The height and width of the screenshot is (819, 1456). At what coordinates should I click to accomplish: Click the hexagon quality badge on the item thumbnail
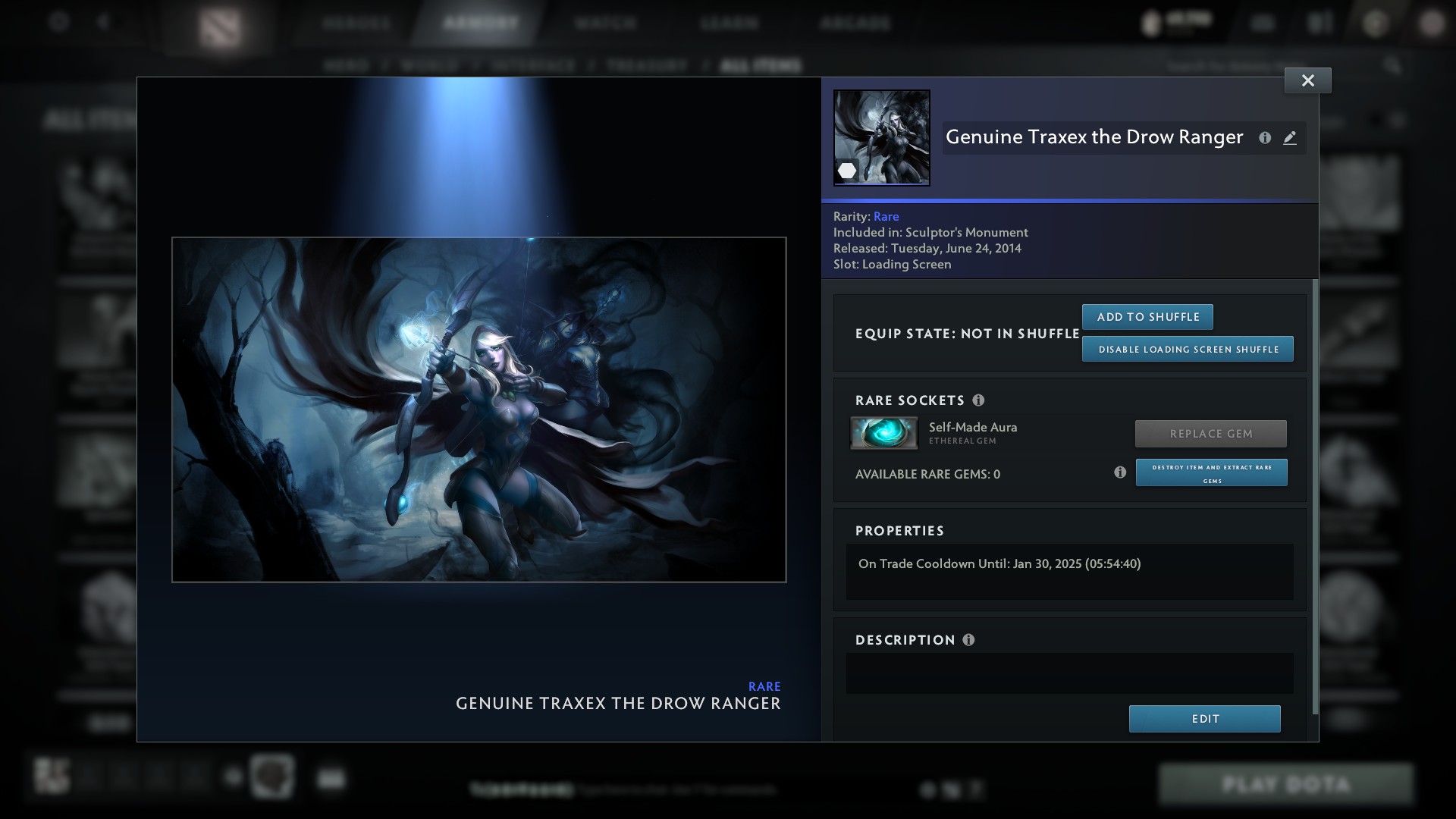[847, 171]
